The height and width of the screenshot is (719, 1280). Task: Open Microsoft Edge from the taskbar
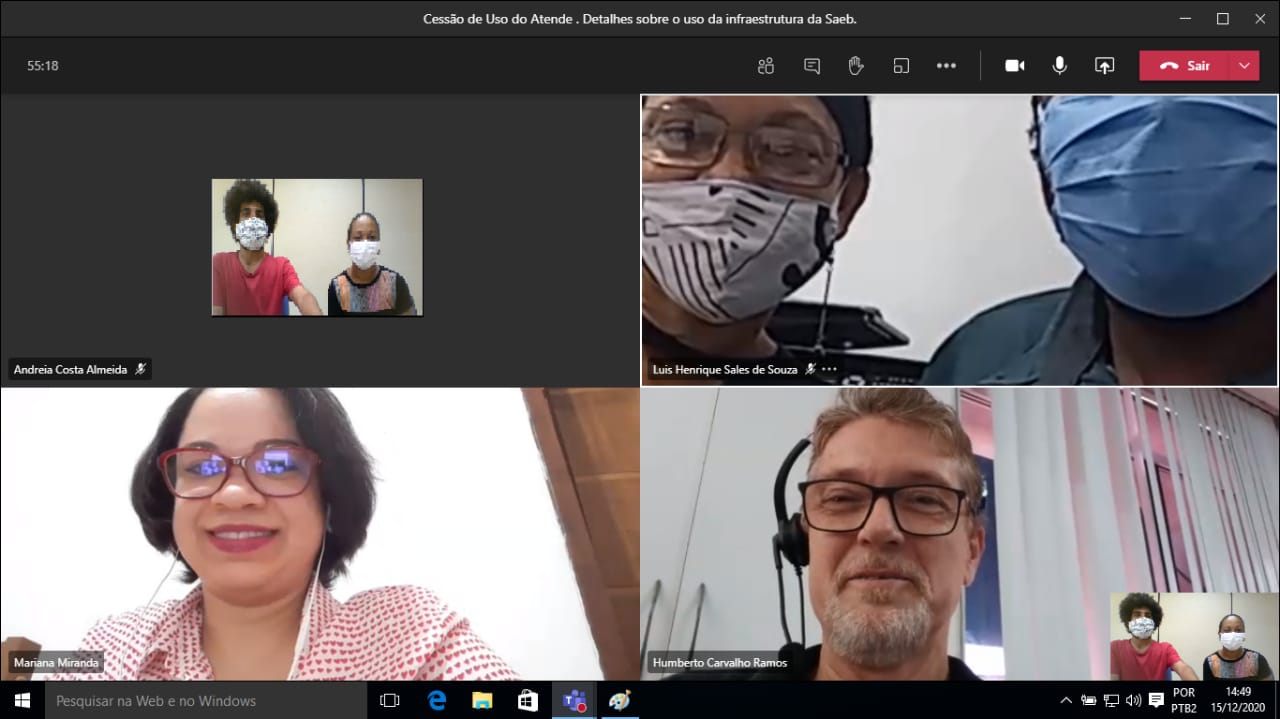[437, 700]
